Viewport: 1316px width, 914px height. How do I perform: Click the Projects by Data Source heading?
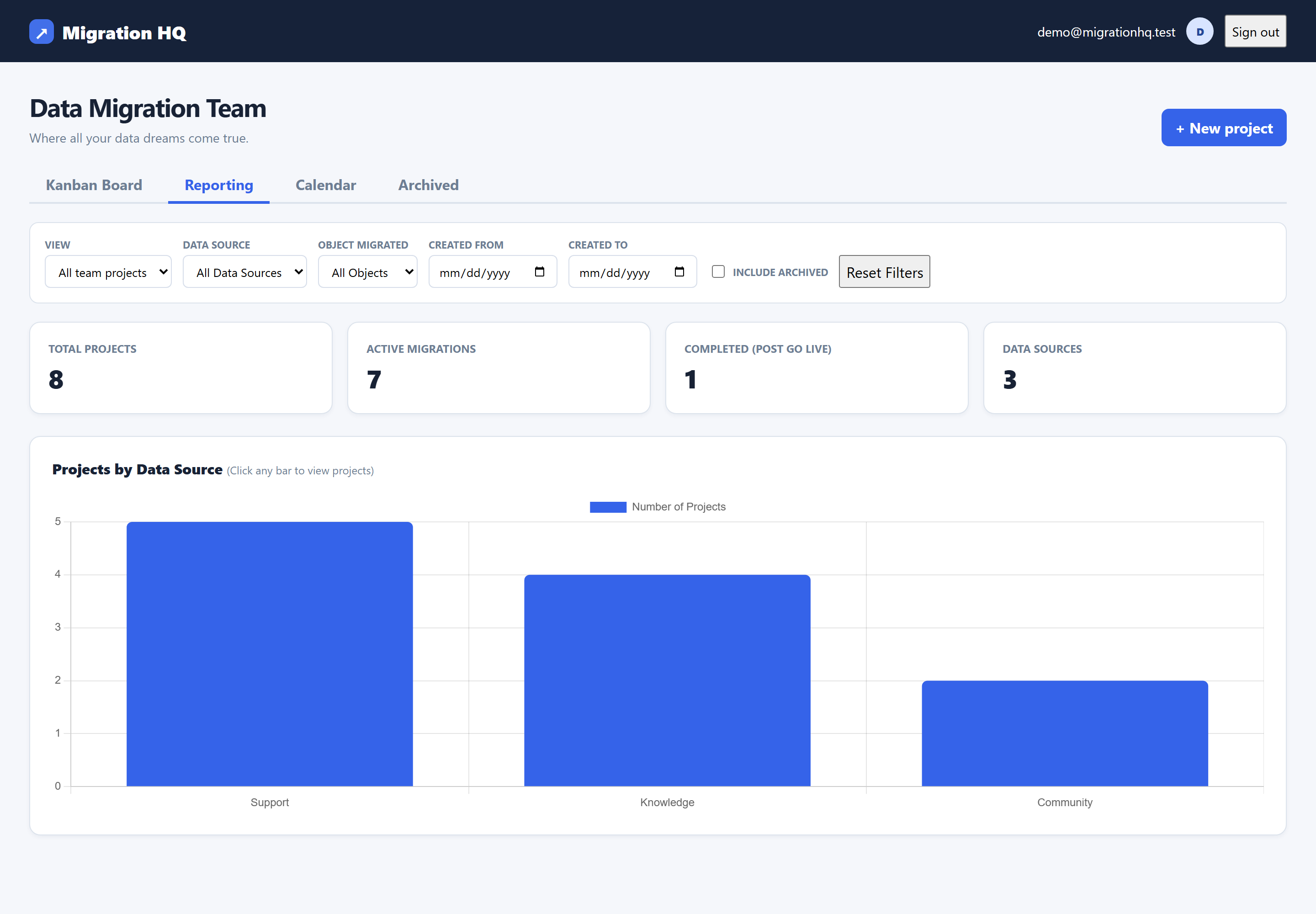coord(138,470)
